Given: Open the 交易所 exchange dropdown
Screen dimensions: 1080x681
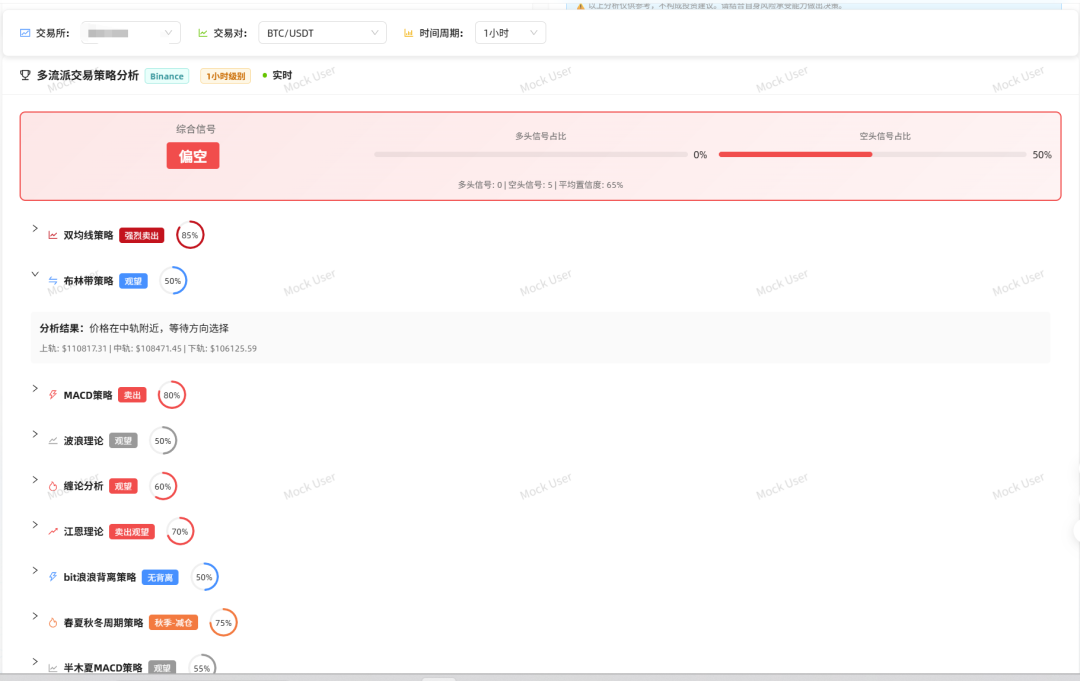Looking at the screenshot, I should tap(130, 33).
